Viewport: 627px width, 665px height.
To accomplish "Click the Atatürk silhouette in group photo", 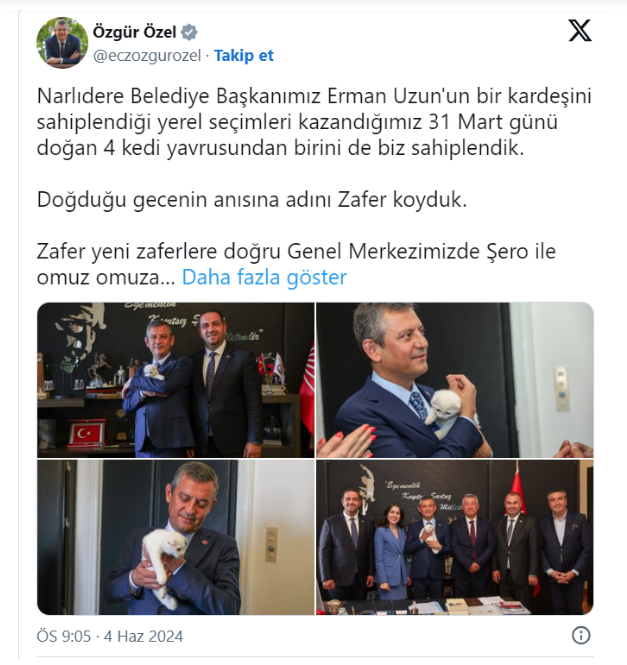I will pyautogui.click(x=366, y=483).
